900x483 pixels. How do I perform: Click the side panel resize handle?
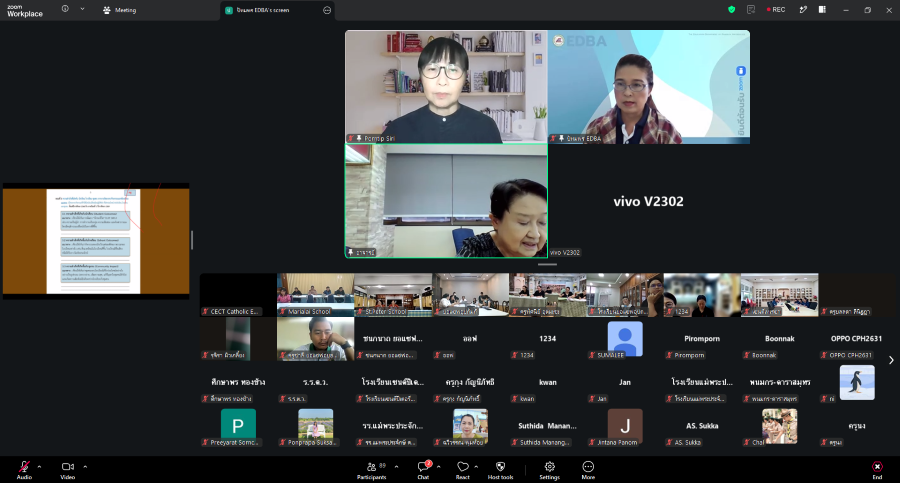192,240
